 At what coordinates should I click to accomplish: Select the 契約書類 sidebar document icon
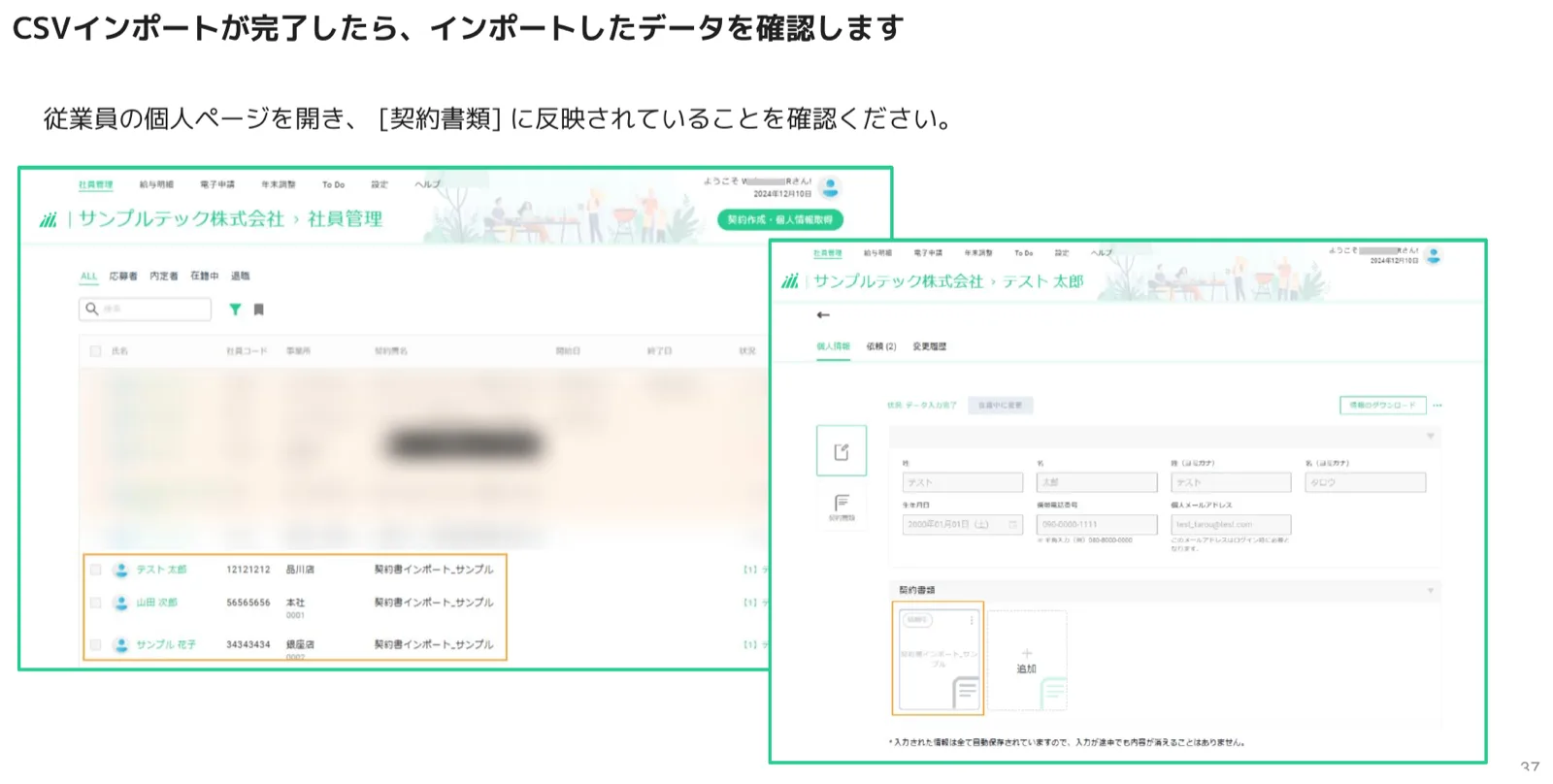[842, 506]
